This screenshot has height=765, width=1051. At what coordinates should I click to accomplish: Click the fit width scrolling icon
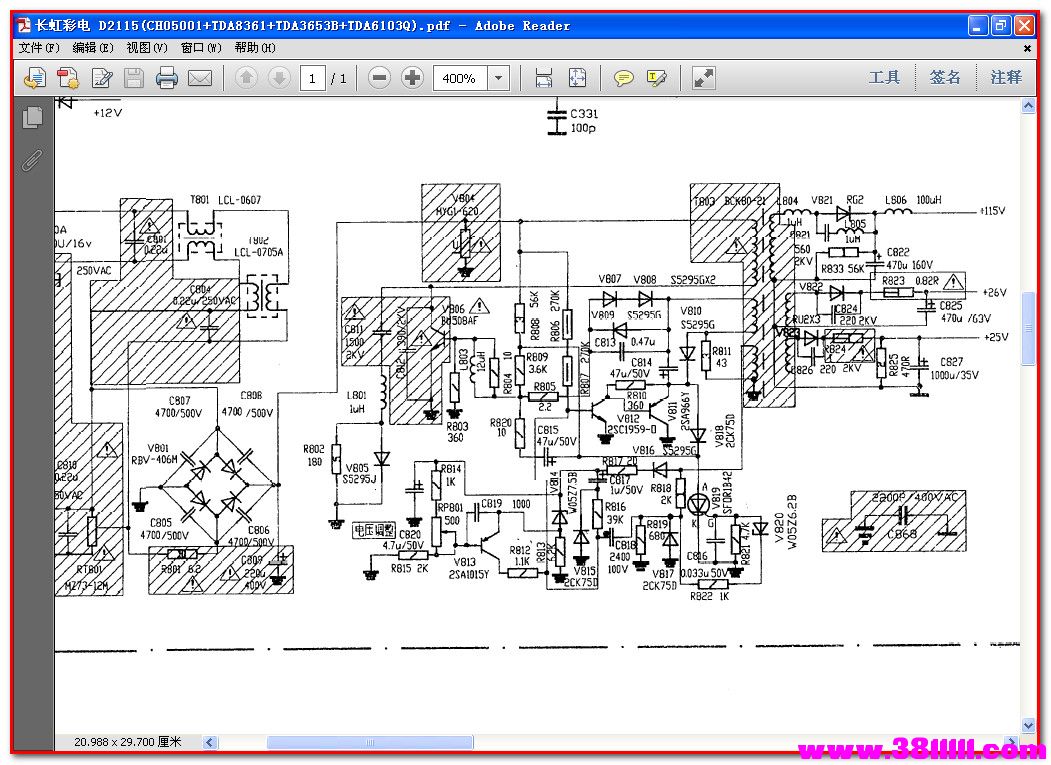click(x=544, y=78)
